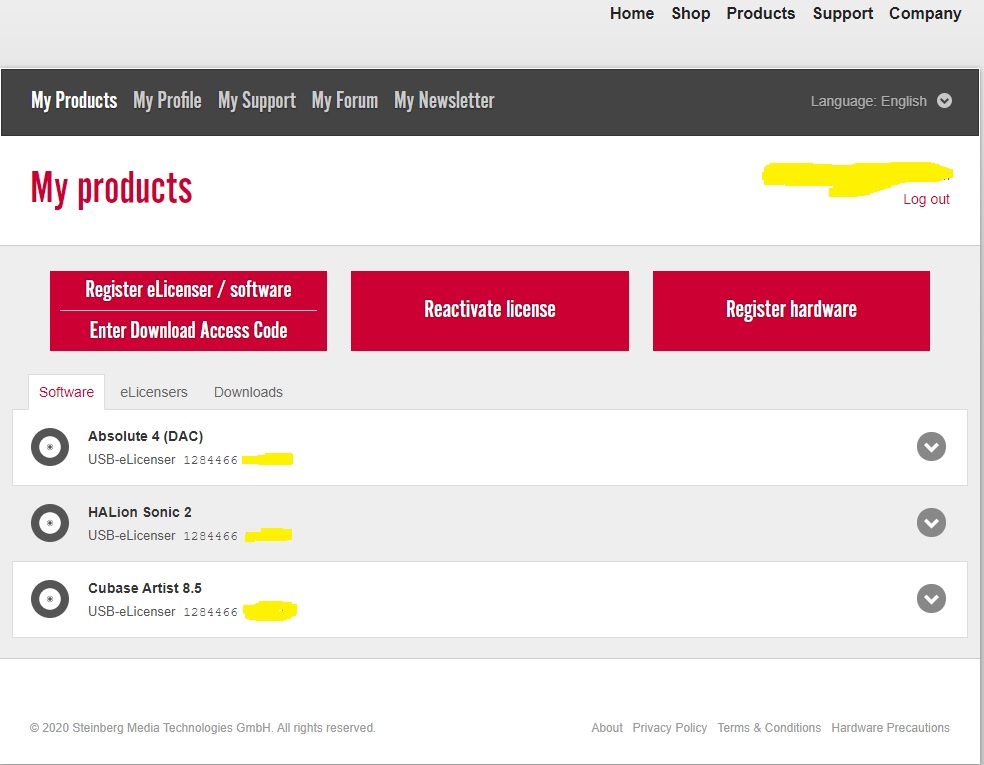
Task: Open the Home menu item
Action: (x=631, y=13)
